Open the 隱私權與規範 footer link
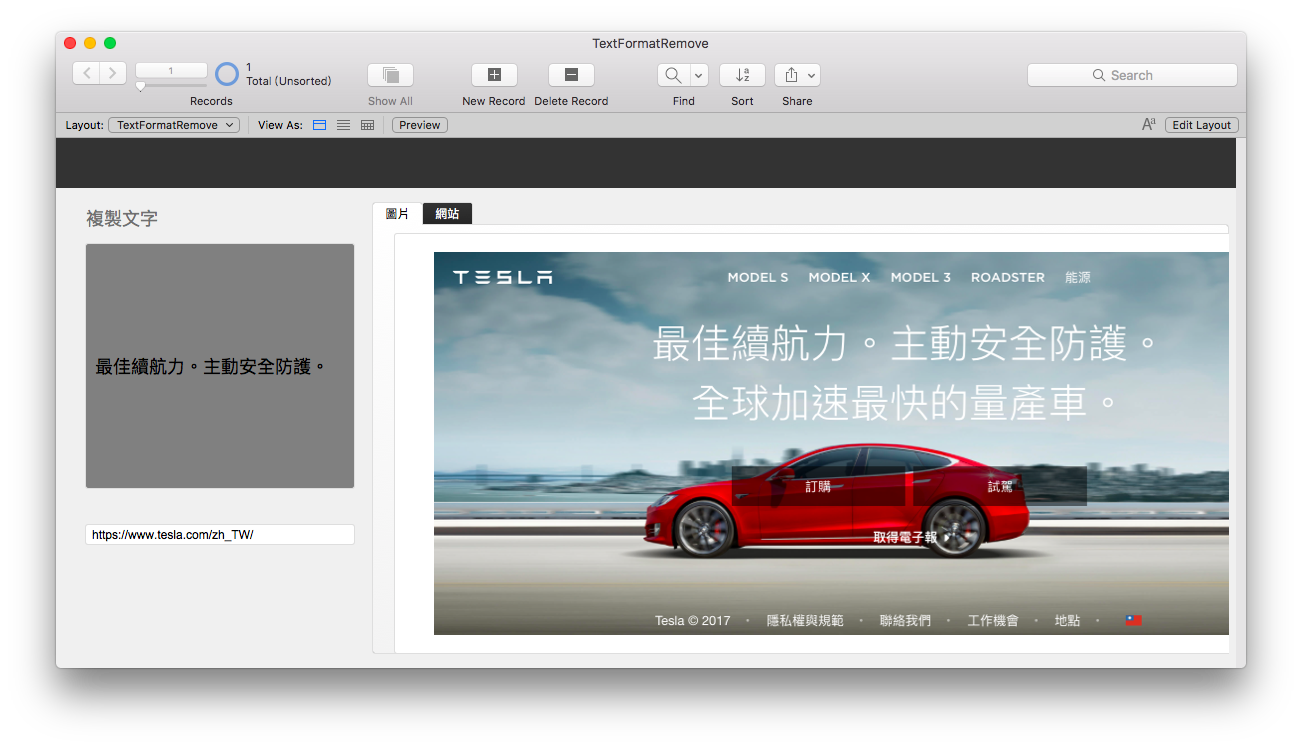This screenshot has height=748, width=1302. (x=805, y=621)
